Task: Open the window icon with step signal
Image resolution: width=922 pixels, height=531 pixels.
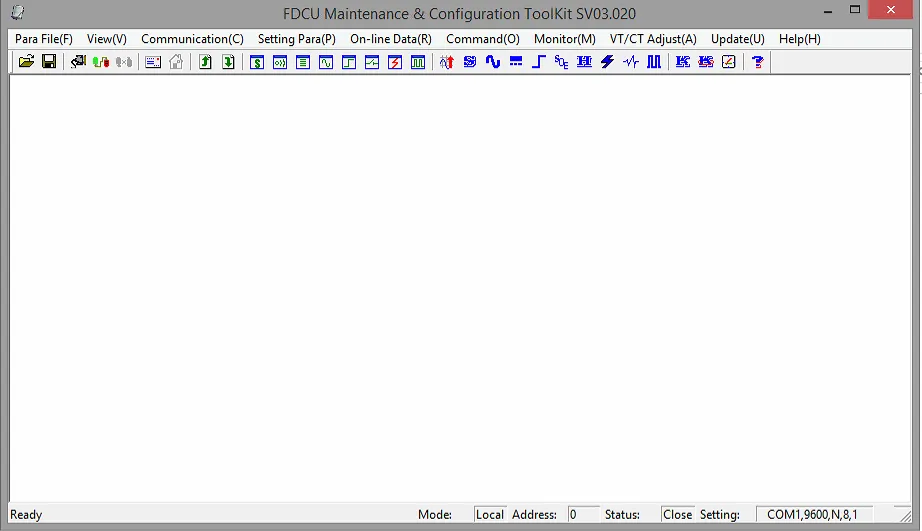Action: [x=349, y=62]
